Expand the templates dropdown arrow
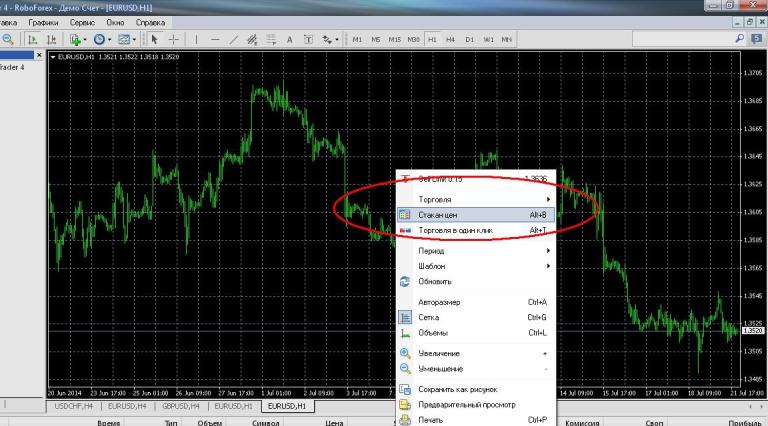 tap(134, 39)
